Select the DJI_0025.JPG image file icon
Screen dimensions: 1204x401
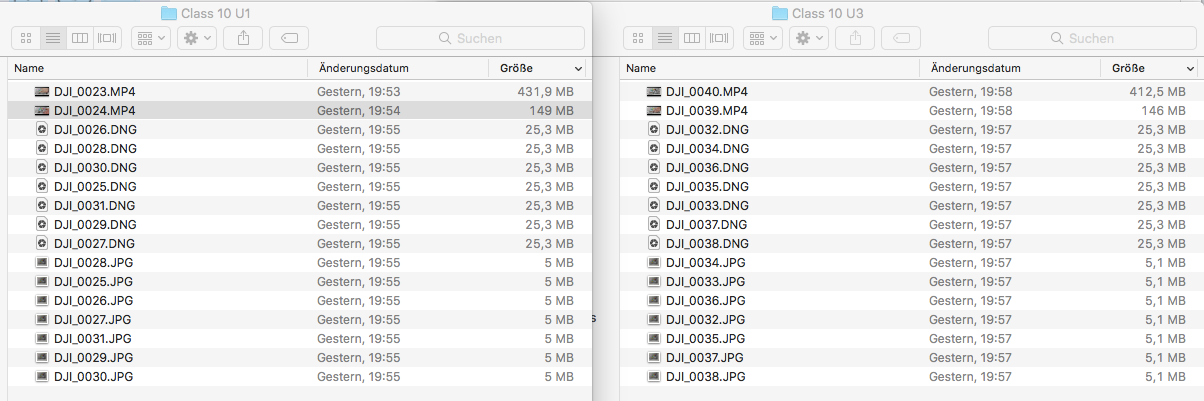click(41, 281)
